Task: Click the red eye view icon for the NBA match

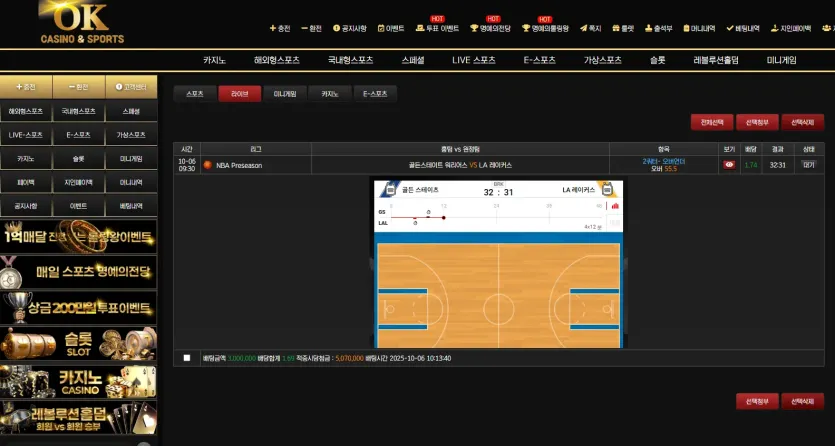Action: 729,165
